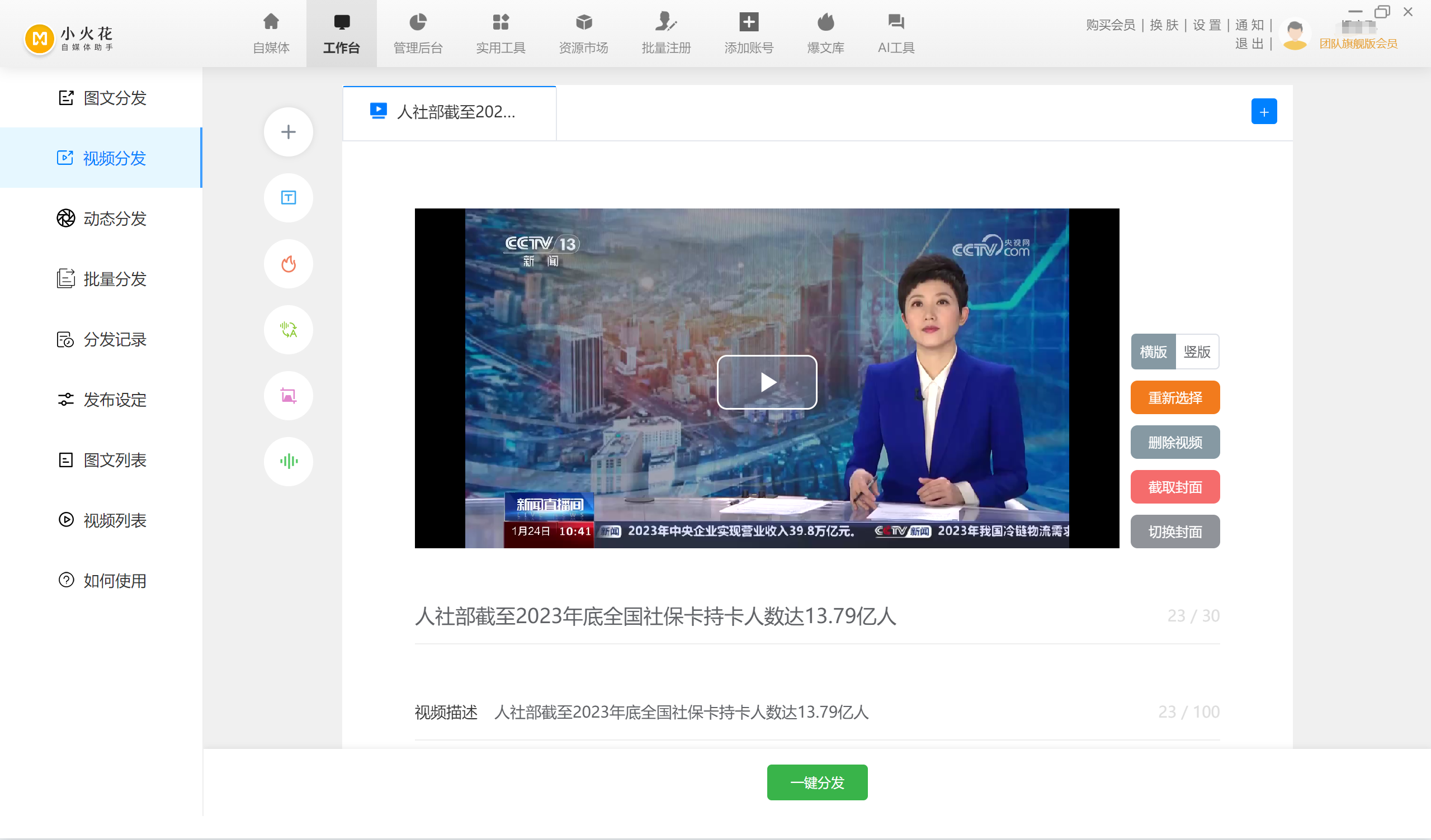Open 视频列表 in sidebar
The height and width of the screenshot is (840, 1431).
101,520
